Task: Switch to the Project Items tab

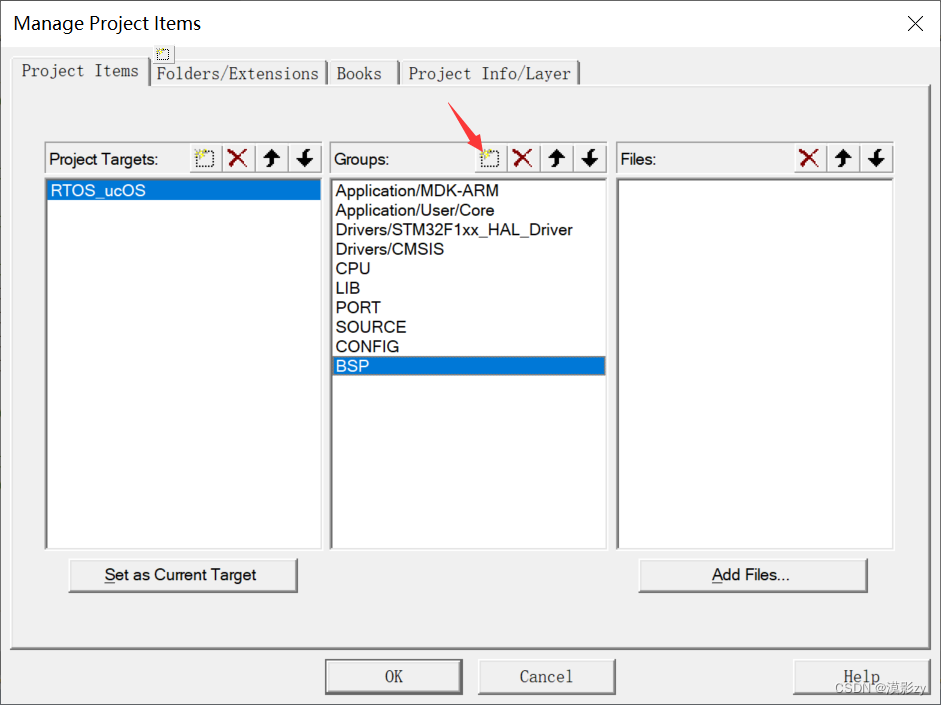Action: coord(80,71)
